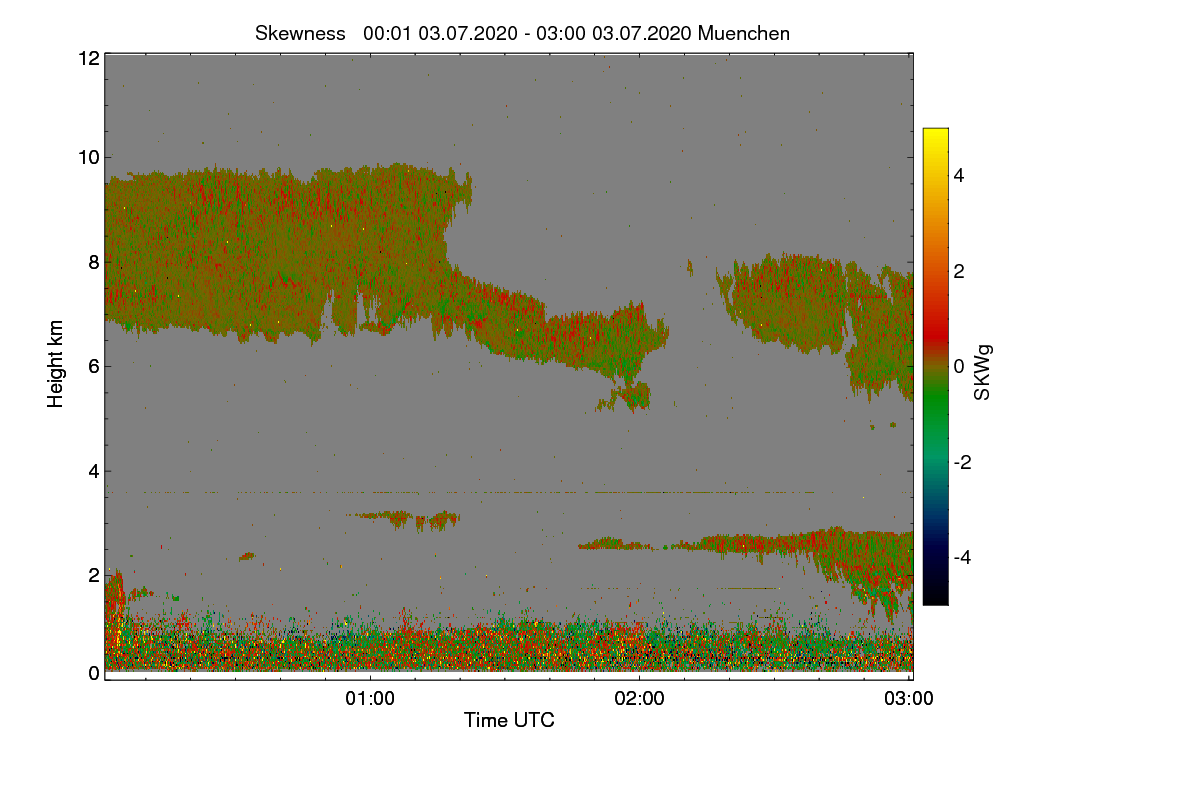The width and height of the screenshot is (1200, 800).
Task: Click the "02:00" time tick label
Action: 640,698
